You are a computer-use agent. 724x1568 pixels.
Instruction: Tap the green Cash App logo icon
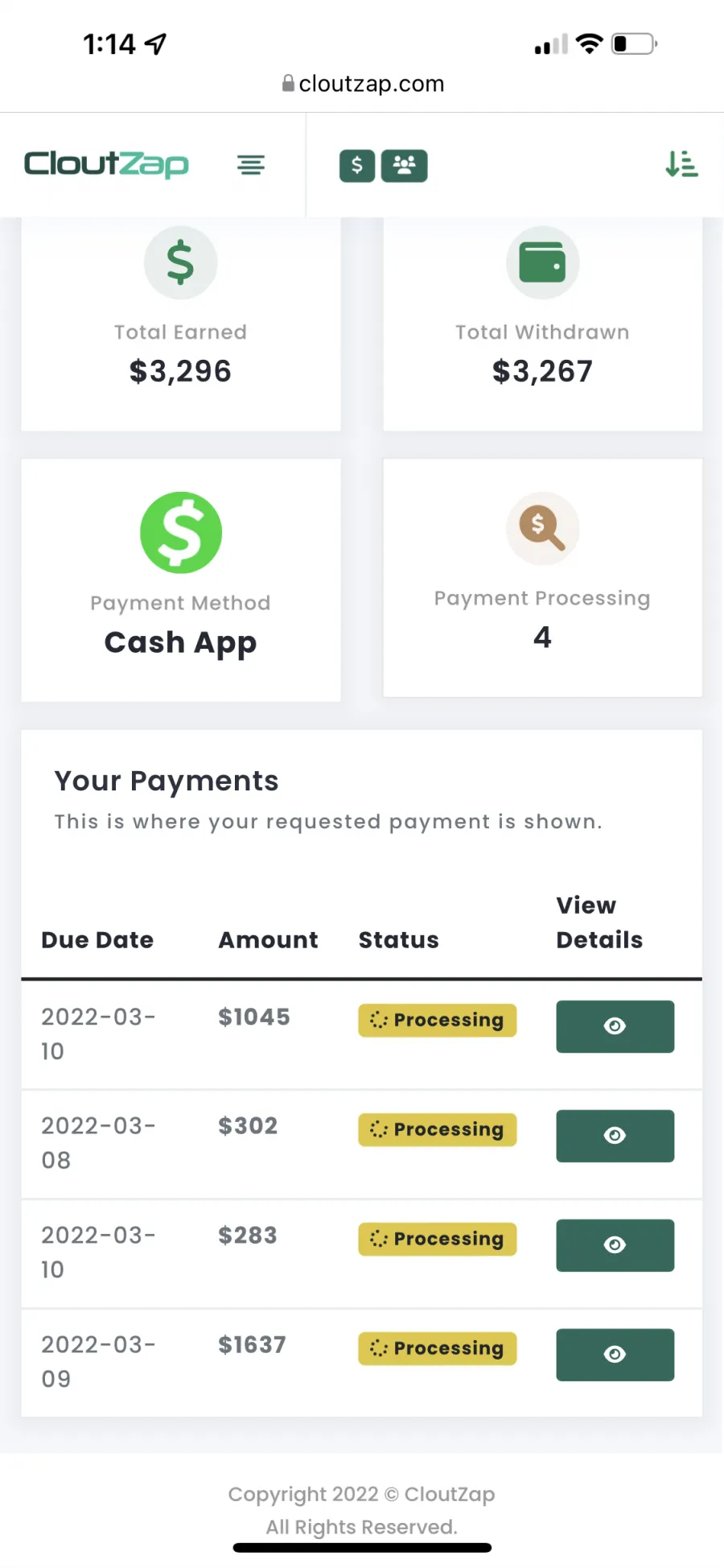181,532
